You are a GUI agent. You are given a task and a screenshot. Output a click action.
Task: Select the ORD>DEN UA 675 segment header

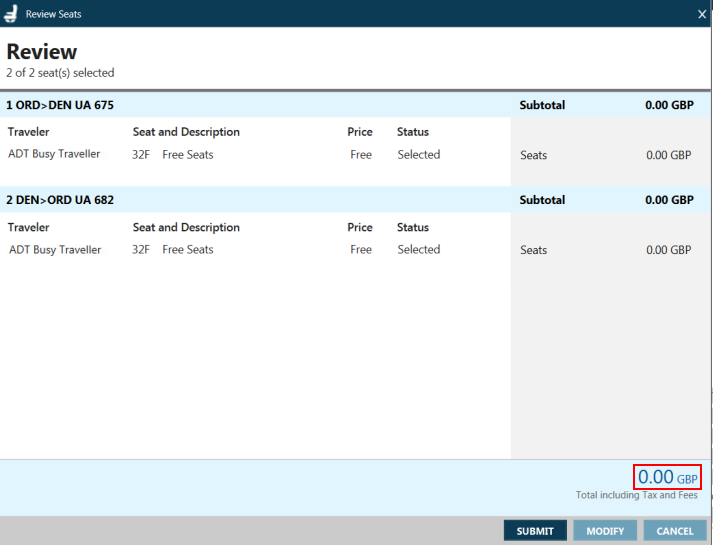60,105
